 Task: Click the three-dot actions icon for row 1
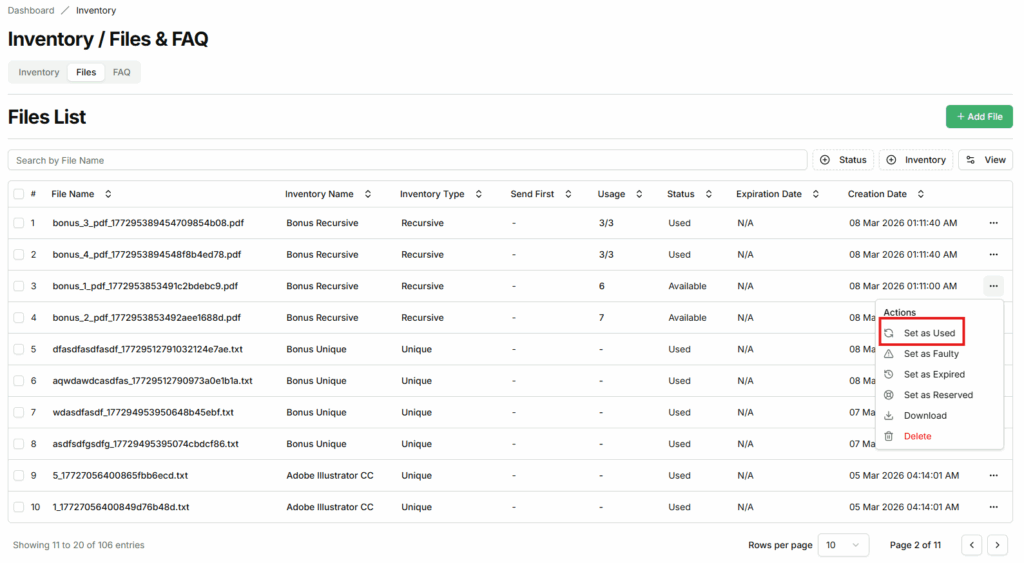[x=992, y=223]
